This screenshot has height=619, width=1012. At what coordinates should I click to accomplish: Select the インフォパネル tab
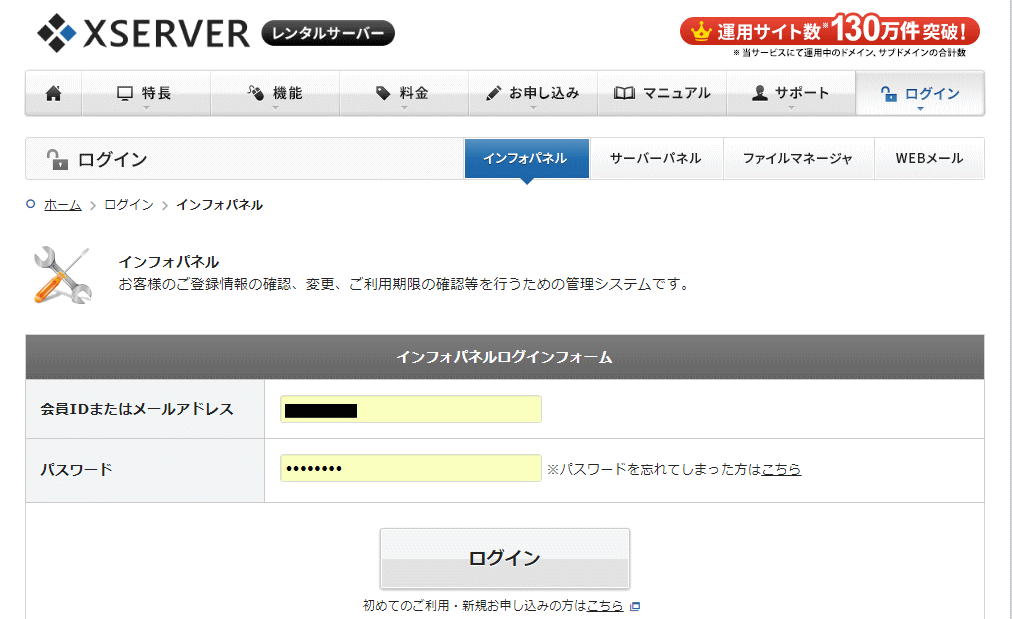tap(527, 158)
